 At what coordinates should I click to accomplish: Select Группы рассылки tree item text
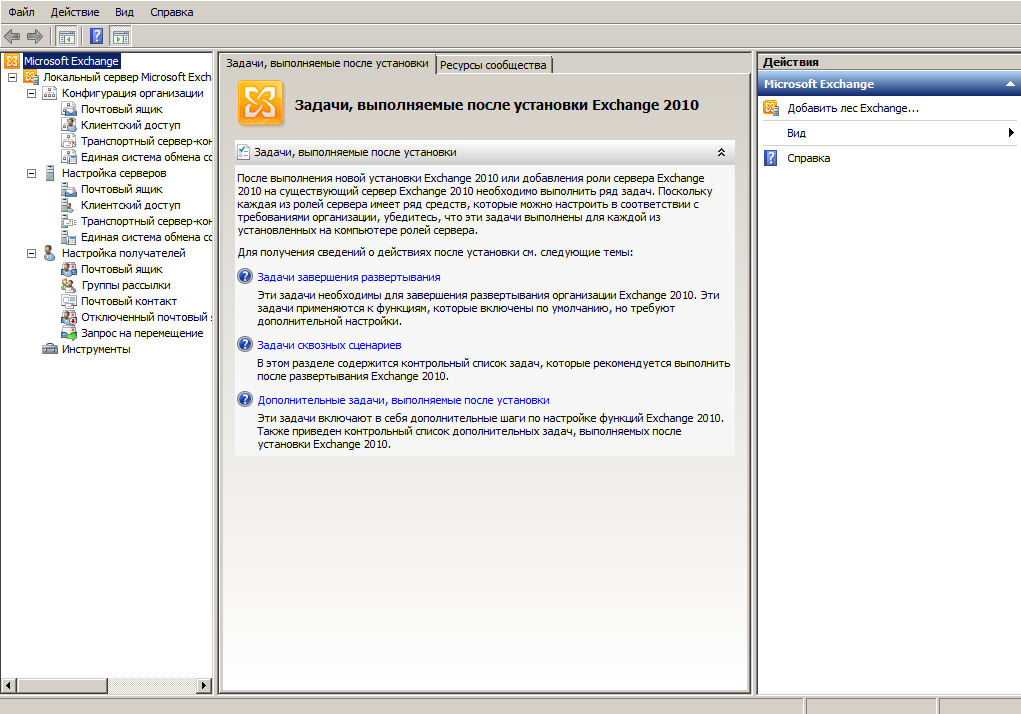[126, 285]
